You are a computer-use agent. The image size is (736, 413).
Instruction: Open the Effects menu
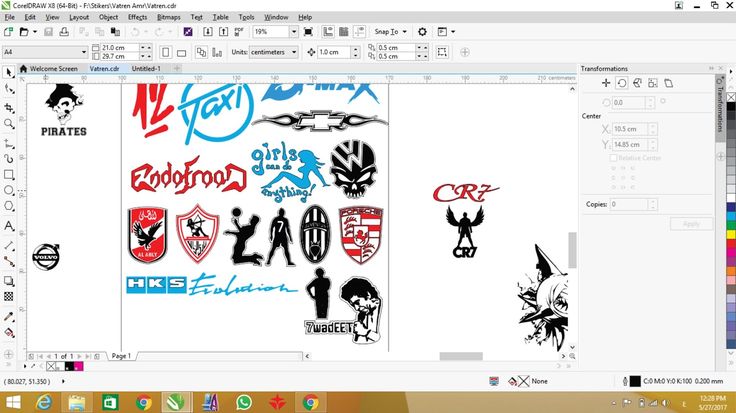138,17
